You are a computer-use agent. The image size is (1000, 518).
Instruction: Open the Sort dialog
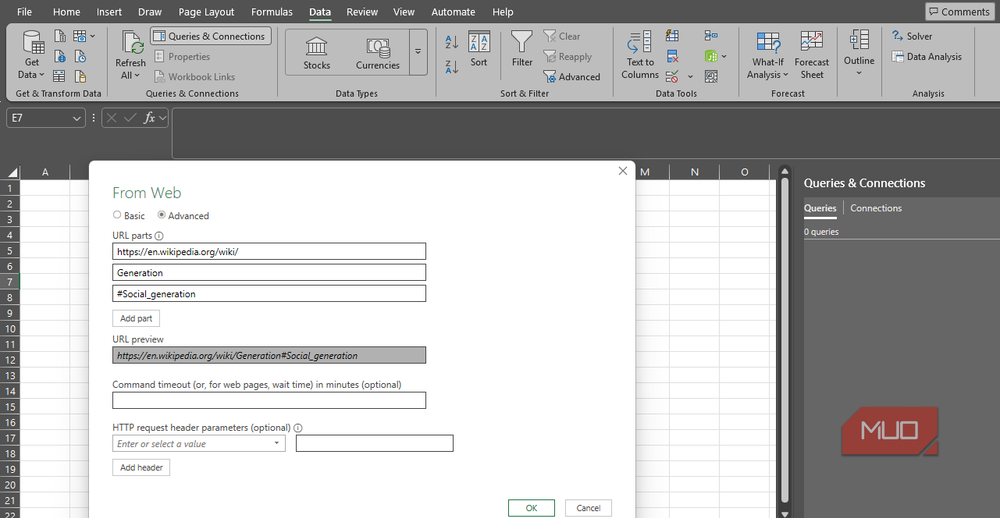click(x=479, y=49)
